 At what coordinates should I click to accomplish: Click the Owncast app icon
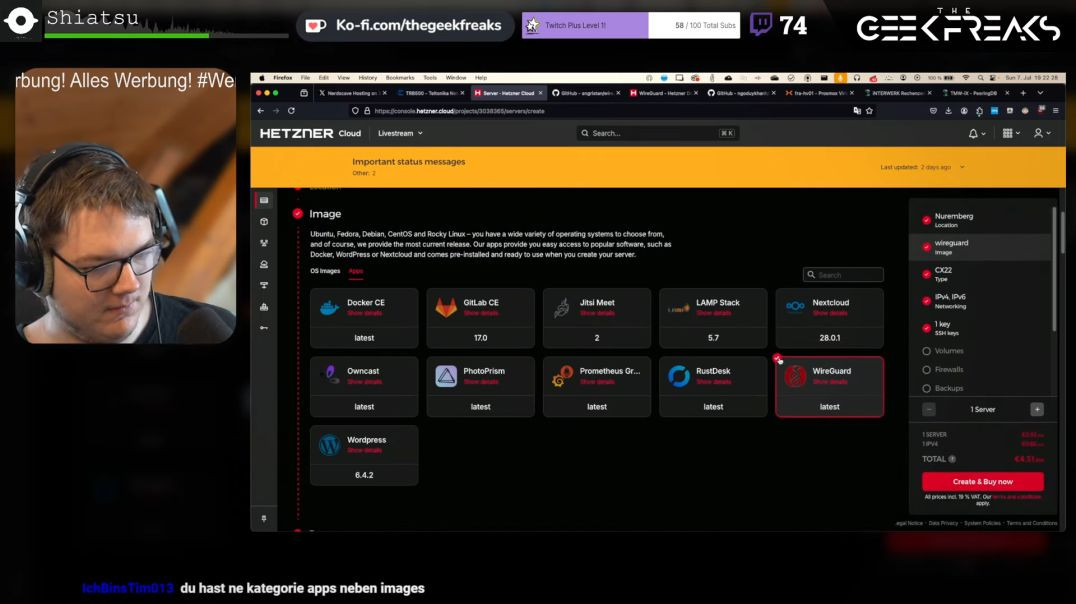coord(330,375)
